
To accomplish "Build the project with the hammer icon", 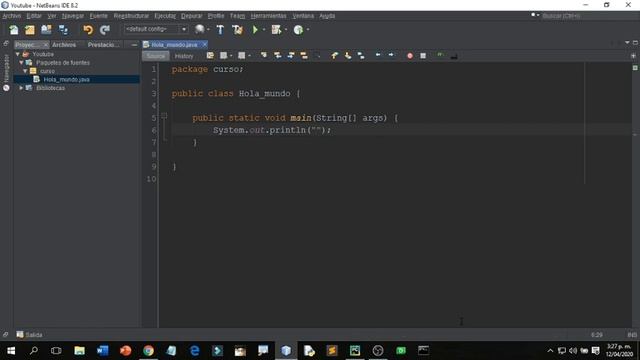I will [x=220, y=30].
